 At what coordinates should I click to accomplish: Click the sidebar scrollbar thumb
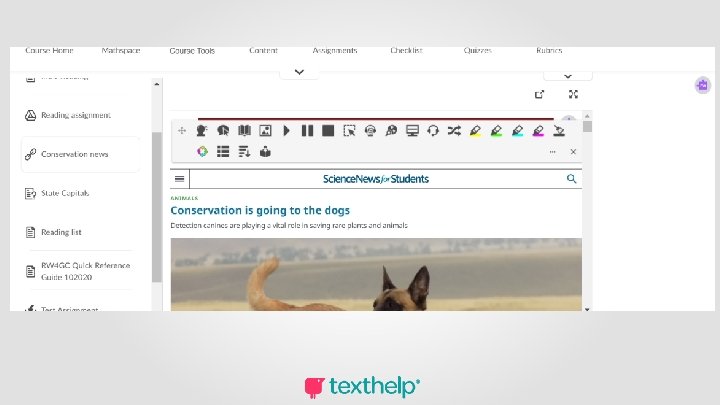tap(157, 207)
